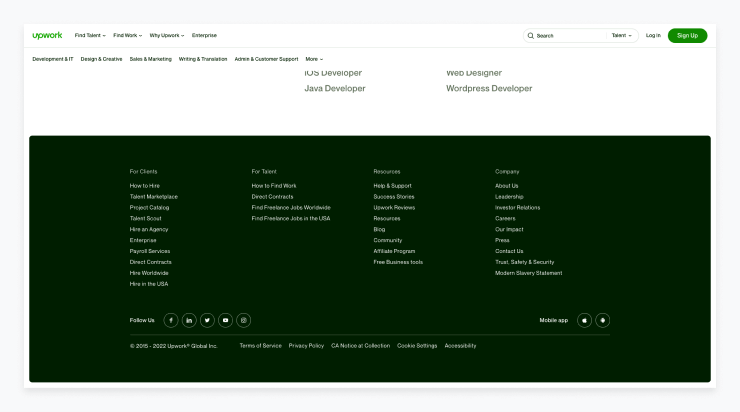740x412 pixels.
Task: Open the Talent search type dropdown
Action: [x=622, y=35]
